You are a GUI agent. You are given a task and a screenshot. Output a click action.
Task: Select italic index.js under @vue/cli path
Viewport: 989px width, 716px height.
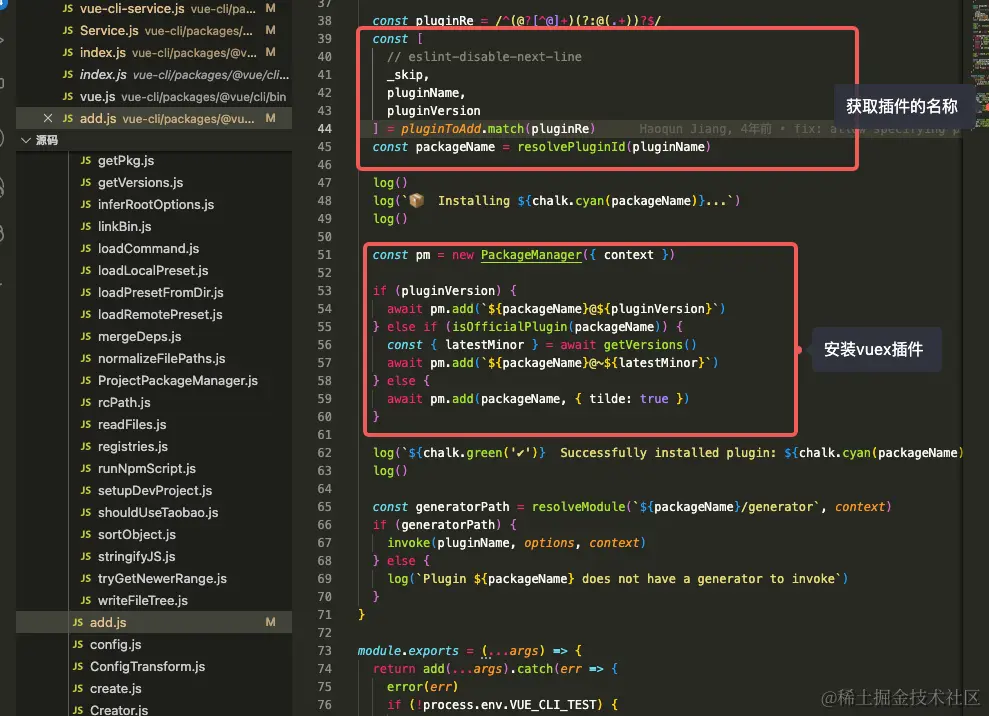[154, 74]
